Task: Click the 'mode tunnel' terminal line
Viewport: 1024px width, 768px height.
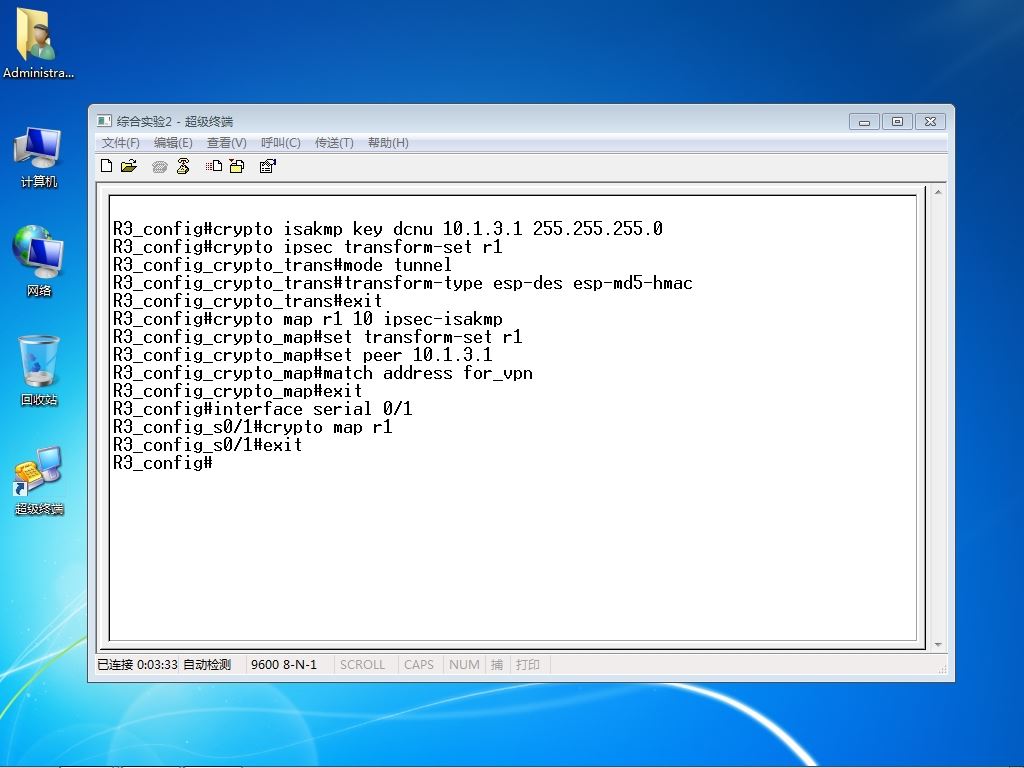Action: 281,265
